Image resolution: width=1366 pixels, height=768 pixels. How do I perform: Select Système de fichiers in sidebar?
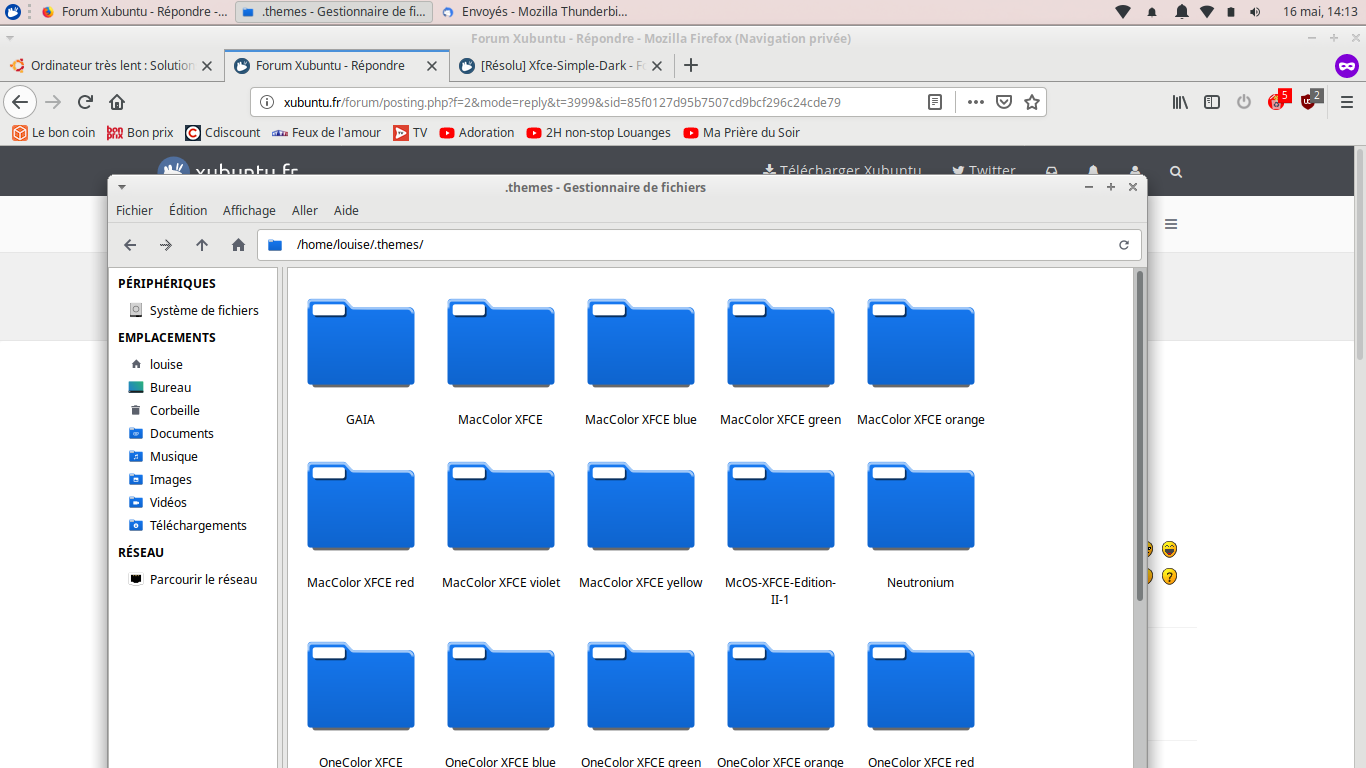pos(193,310)
